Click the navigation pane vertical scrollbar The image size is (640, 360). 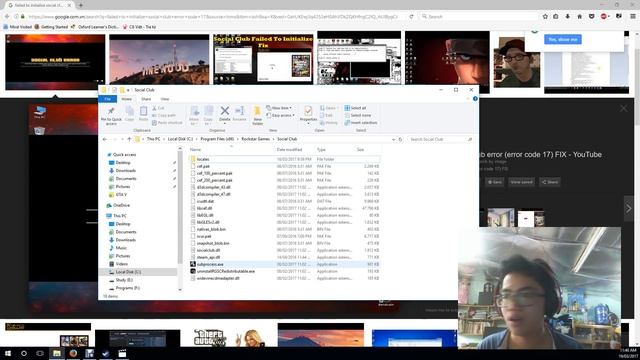180,208
